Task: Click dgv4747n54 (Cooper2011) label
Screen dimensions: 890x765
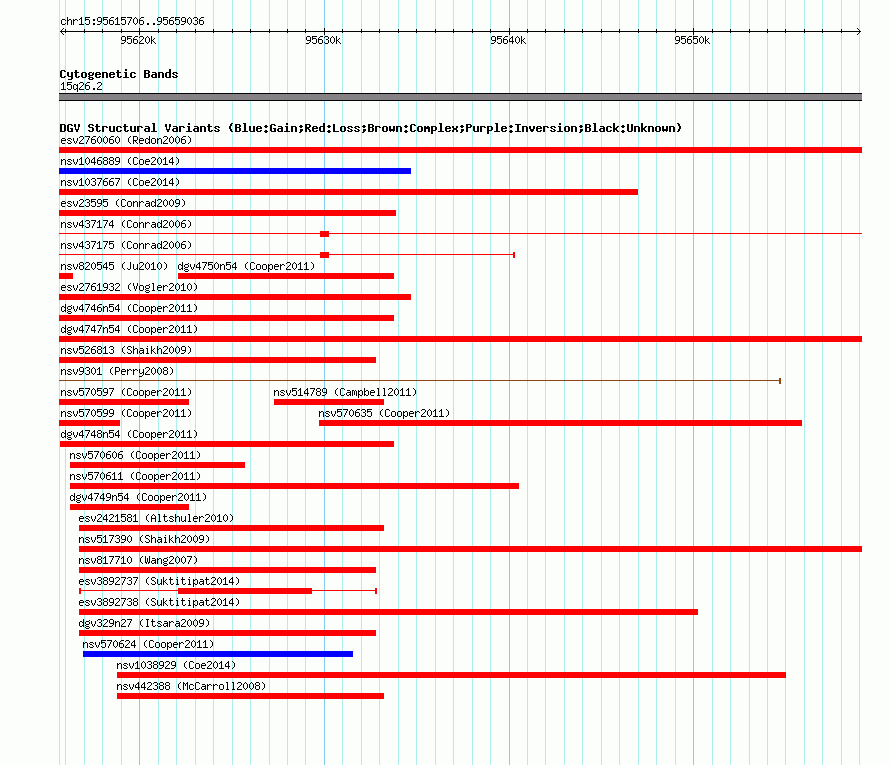Action: coord(129,329)
